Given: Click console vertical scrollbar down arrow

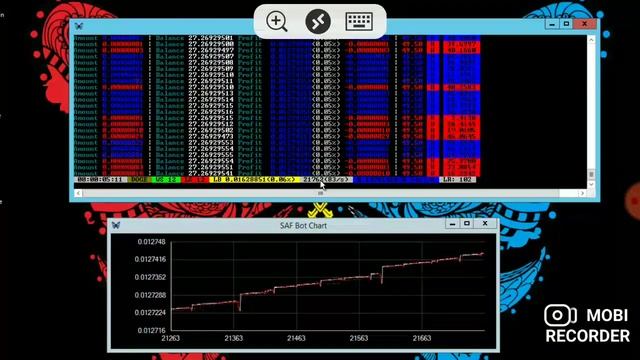Looking at the screenshot, I should click(x=591, y=184).
